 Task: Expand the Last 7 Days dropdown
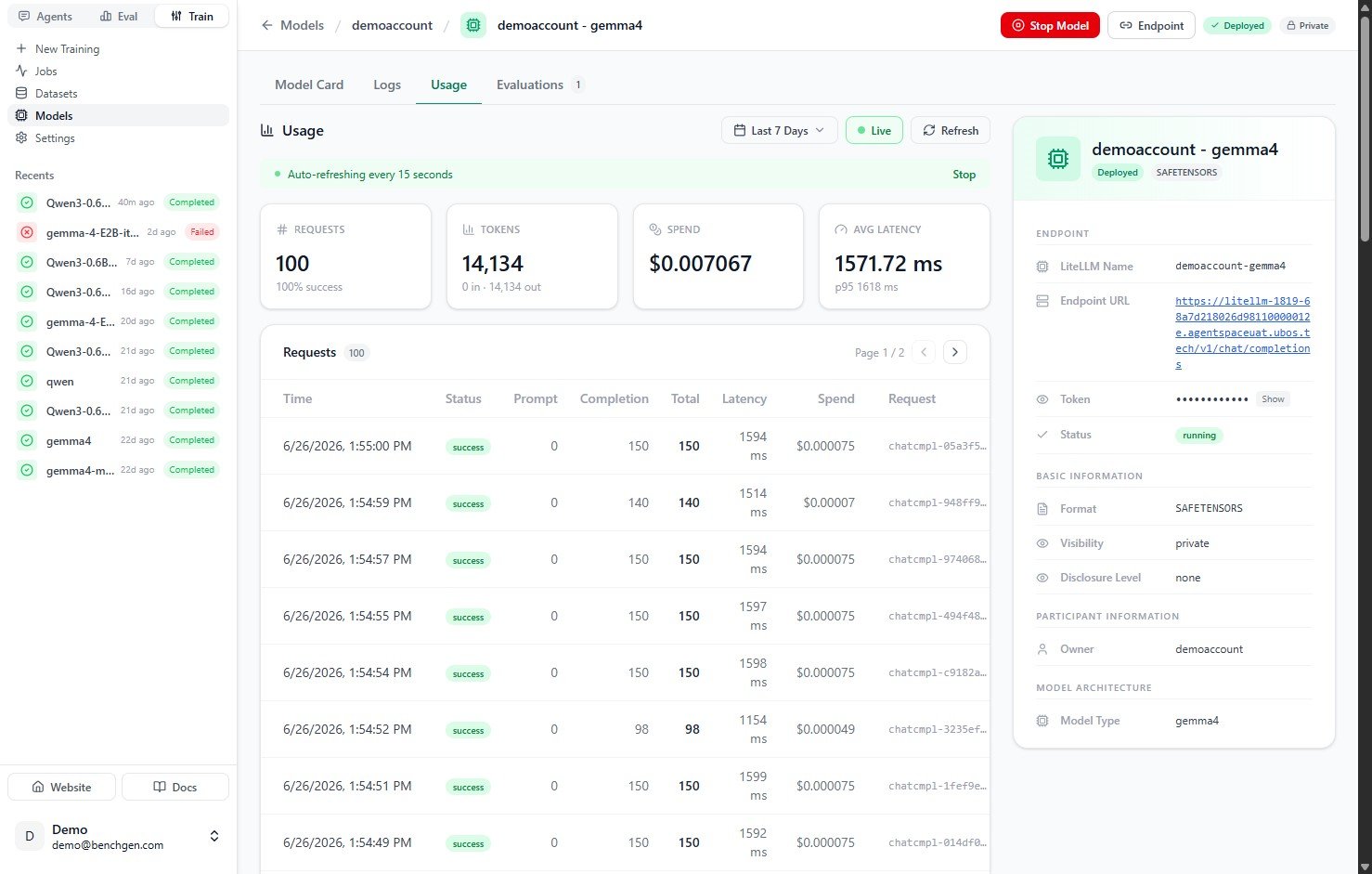coord(779,130)
